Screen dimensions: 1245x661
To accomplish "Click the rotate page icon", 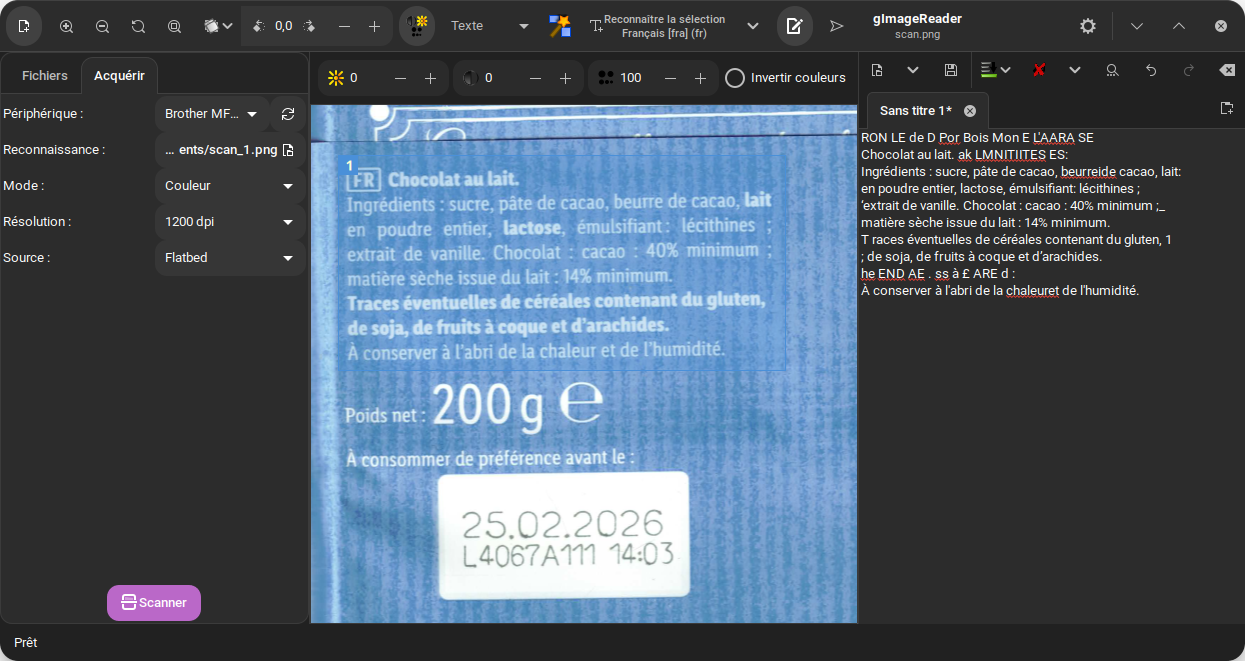I will pyautogui.click(x=139, y=26).
